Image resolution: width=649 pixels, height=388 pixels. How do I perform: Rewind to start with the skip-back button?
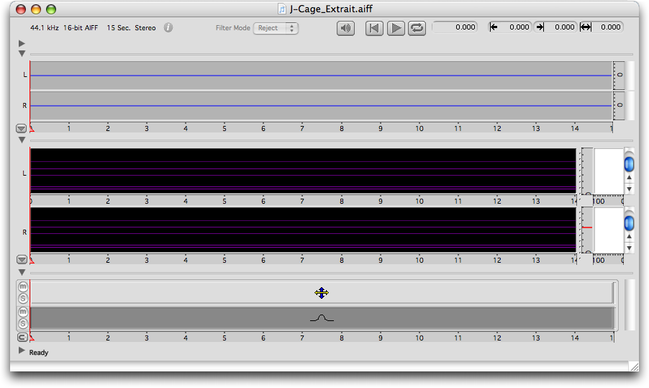374,28
